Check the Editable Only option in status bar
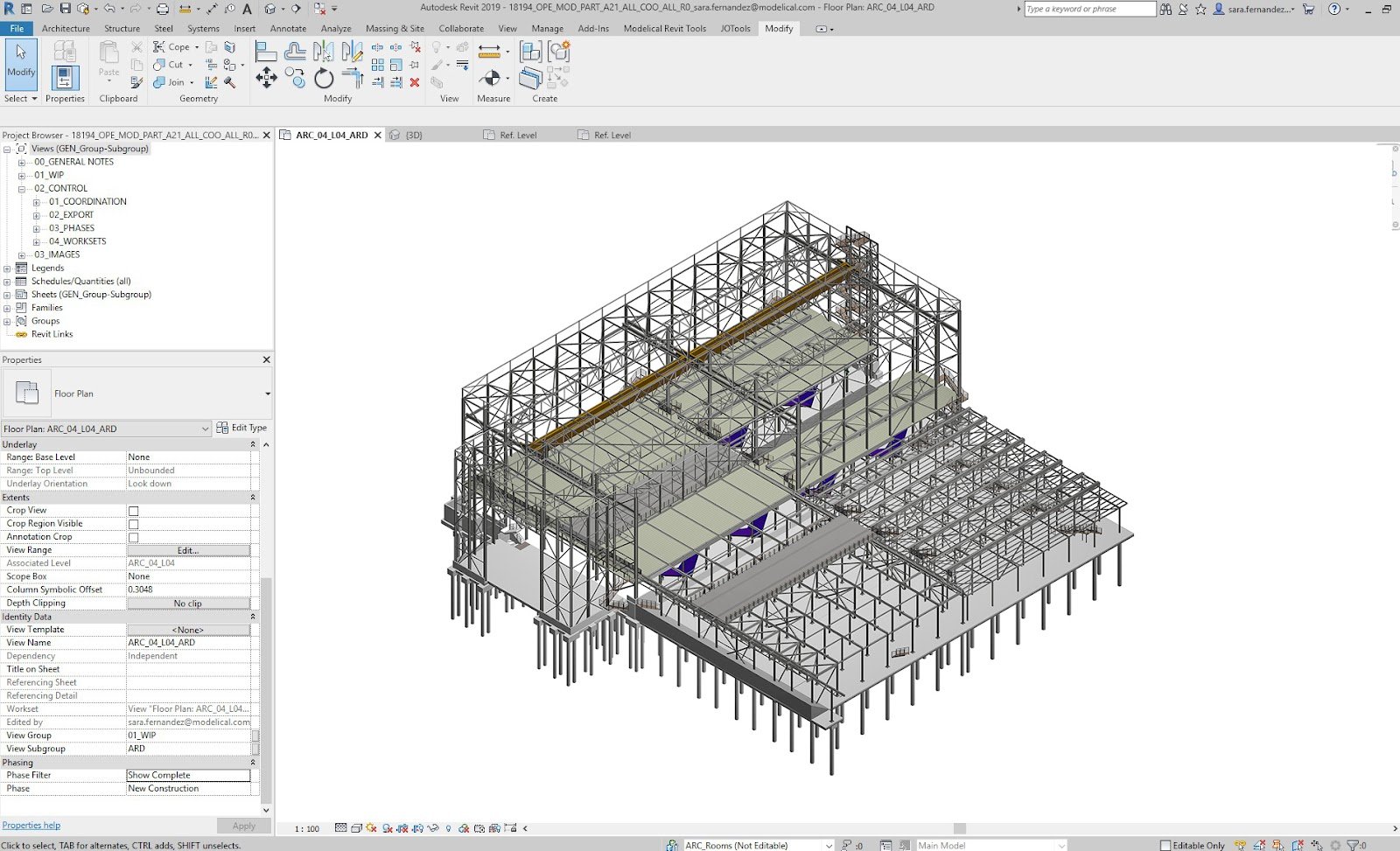Image resolution: width=1400 pixels, height=851 pixels. [x=1165, y=845]
